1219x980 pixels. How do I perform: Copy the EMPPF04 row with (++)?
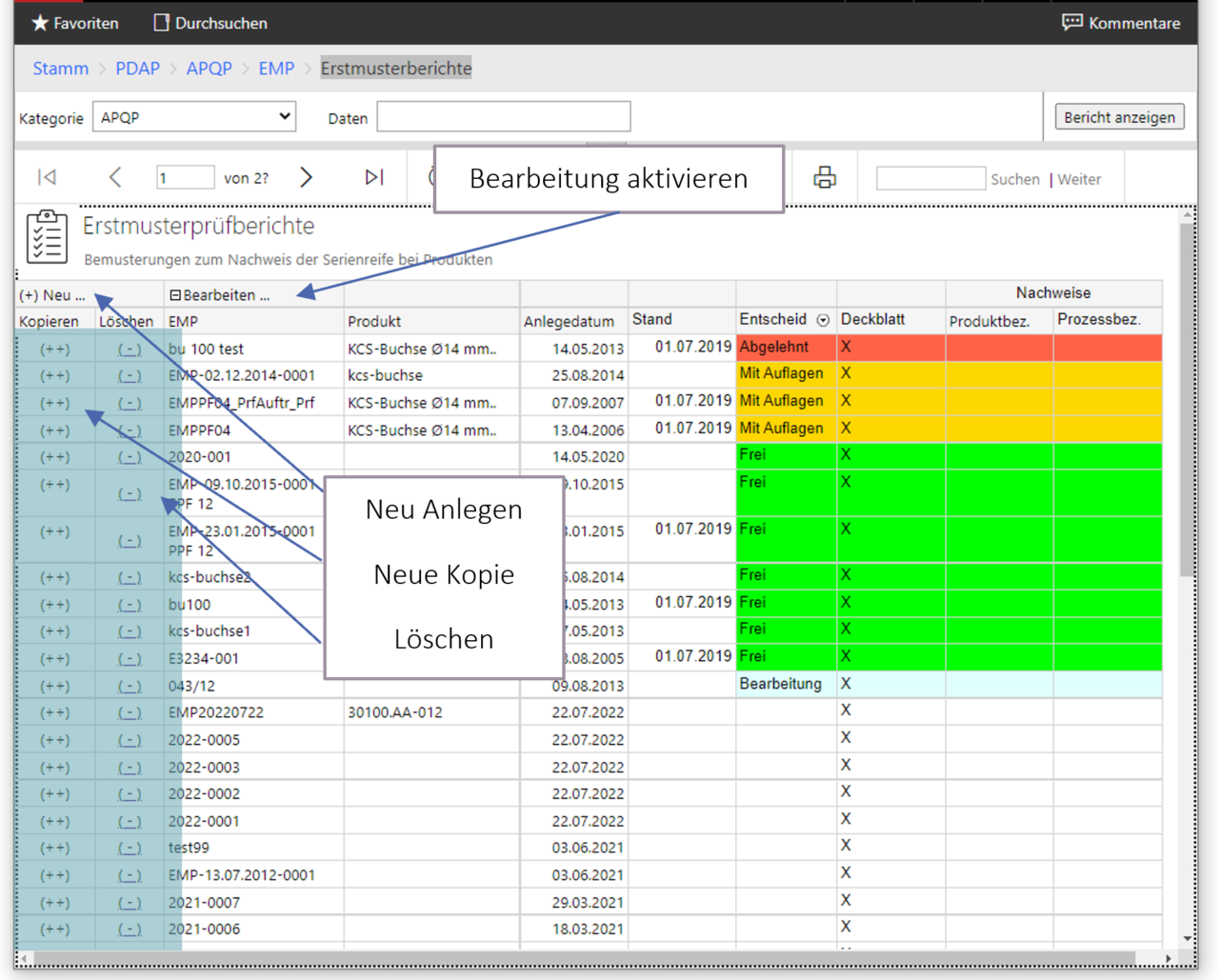54,430
